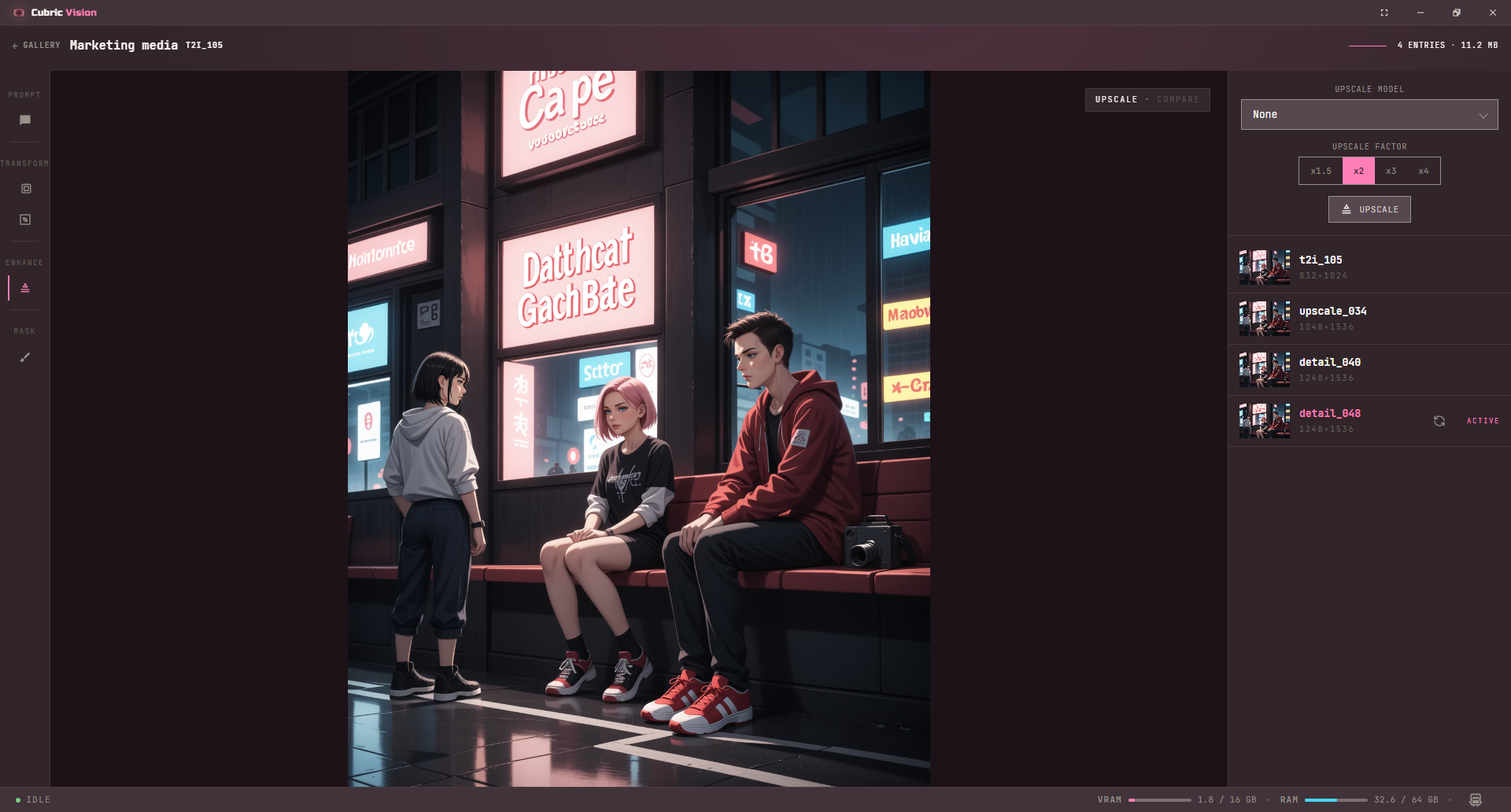Click the Marketing media title
This screenshot has width=1511, height=812.
(x=124, y=46)
